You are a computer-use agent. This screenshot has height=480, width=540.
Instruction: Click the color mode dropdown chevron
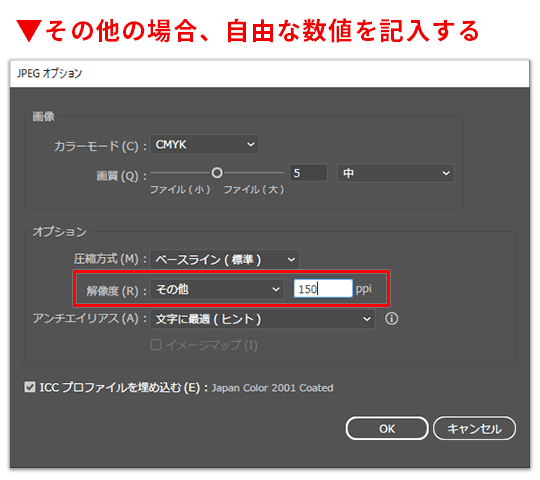(x=251, y=144)
